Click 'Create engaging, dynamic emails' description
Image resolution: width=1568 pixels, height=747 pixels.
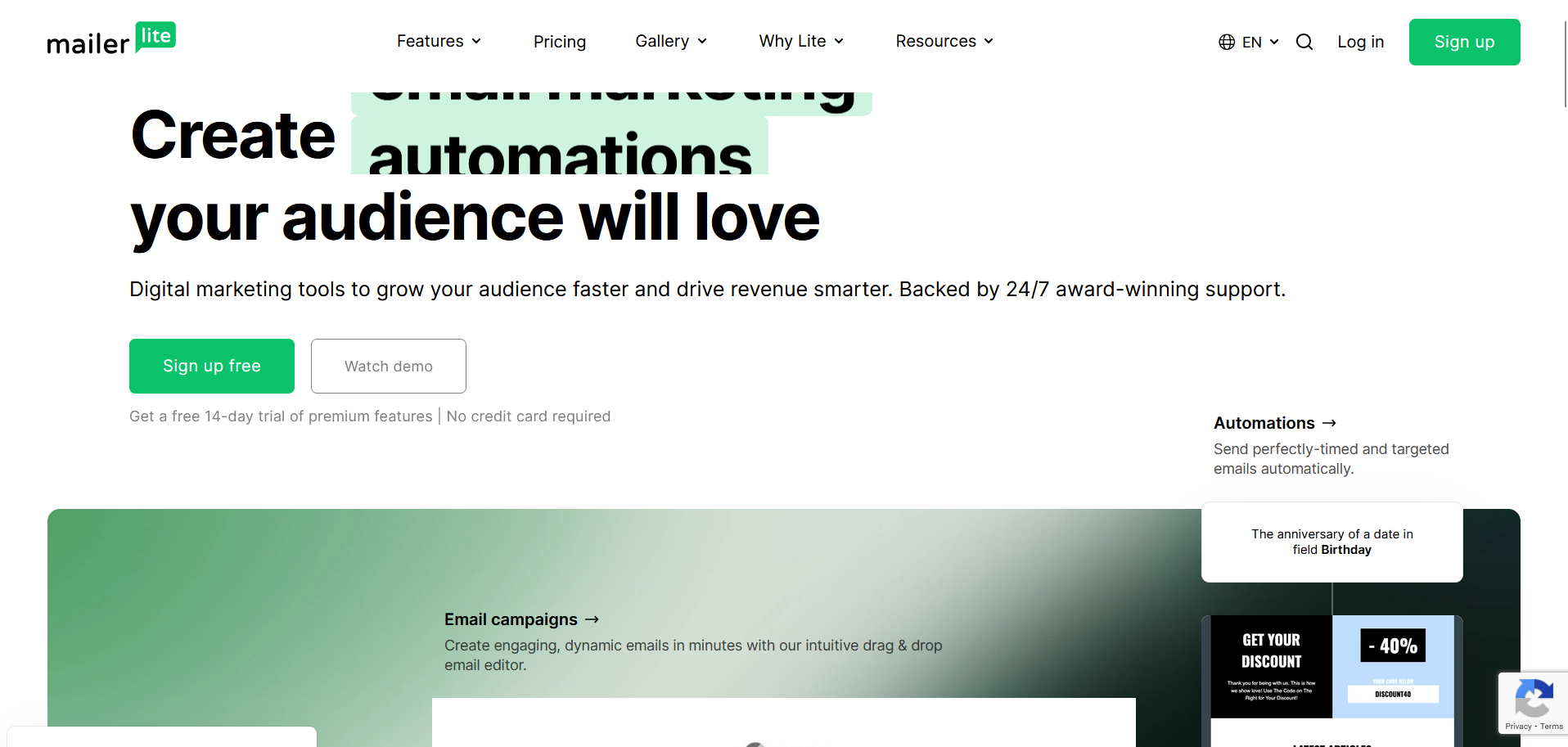(693, 655)
